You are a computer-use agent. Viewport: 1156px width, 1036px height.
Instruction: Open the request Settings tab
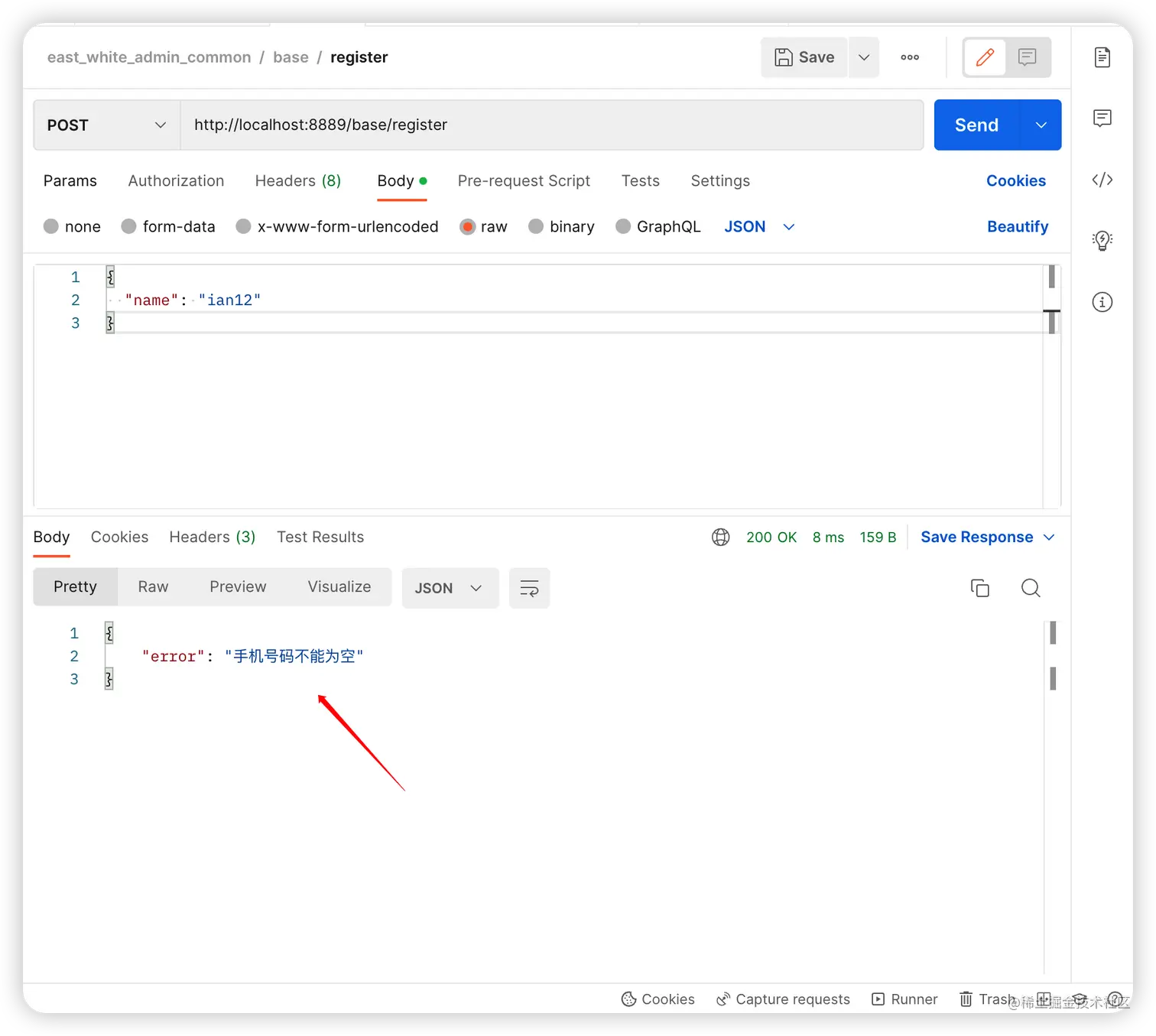tap(720, 181)
